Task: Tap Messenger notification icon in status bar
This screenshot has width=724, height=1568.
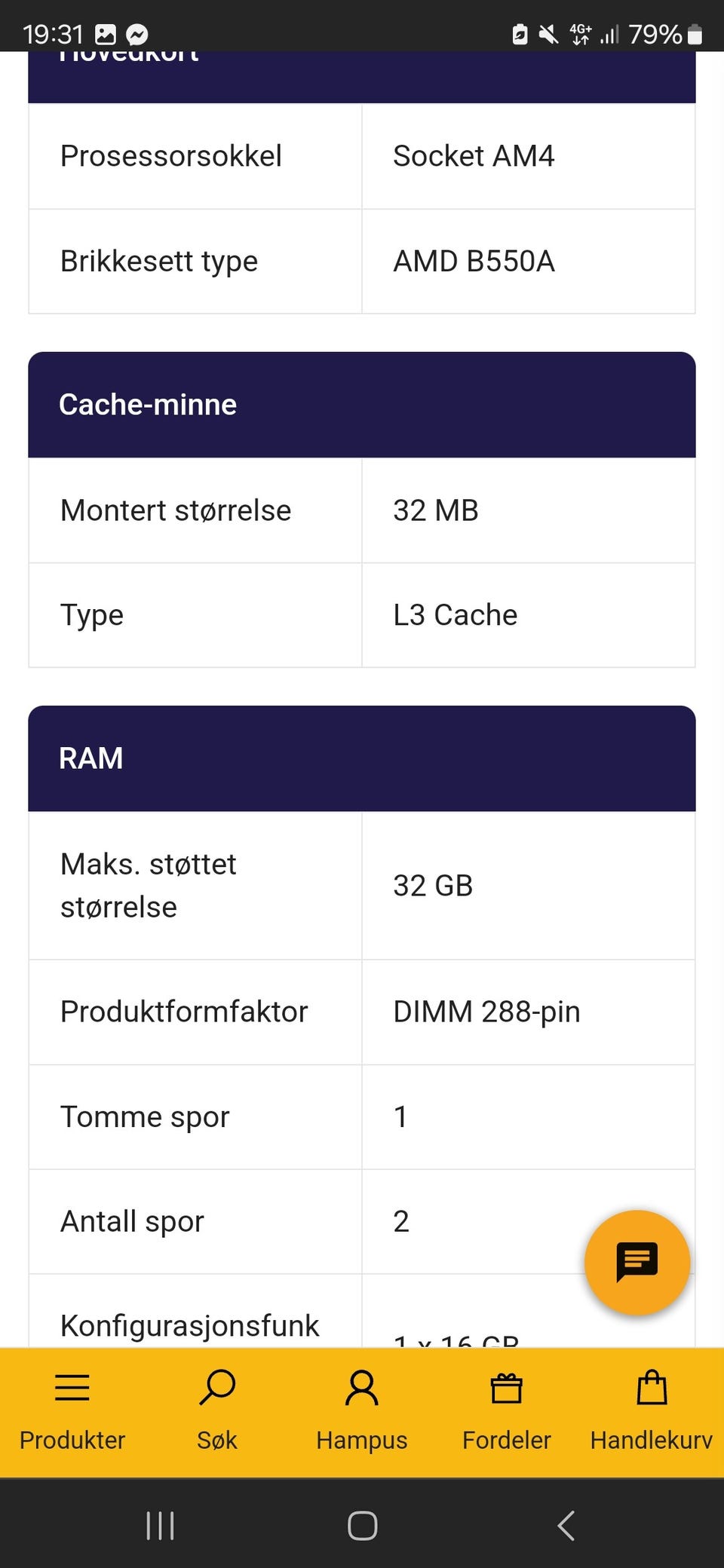Action: (137, 35)
